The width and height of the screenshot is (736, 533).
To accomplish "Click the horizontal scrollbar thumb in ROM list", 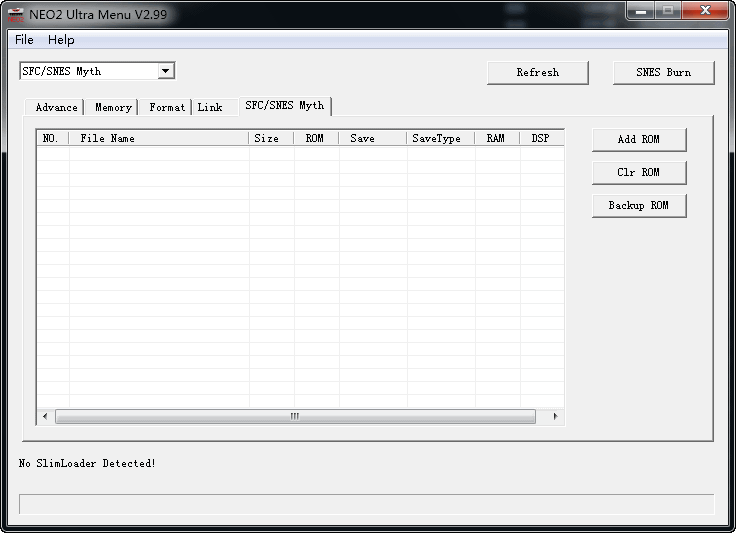I will click(x=295, y=416).
